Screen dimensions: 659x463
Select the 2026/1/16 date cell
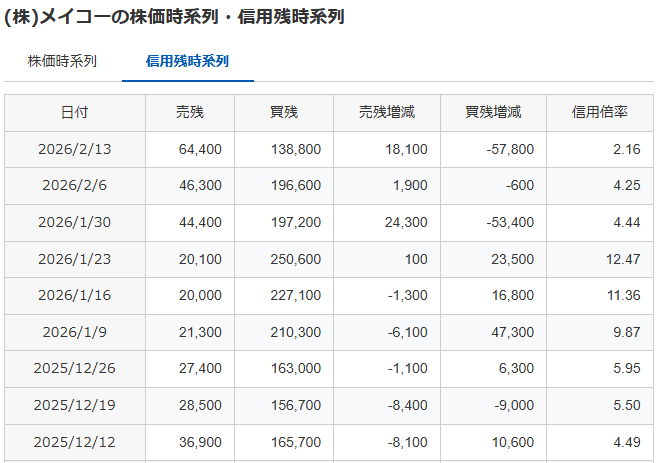click(75, 295)
